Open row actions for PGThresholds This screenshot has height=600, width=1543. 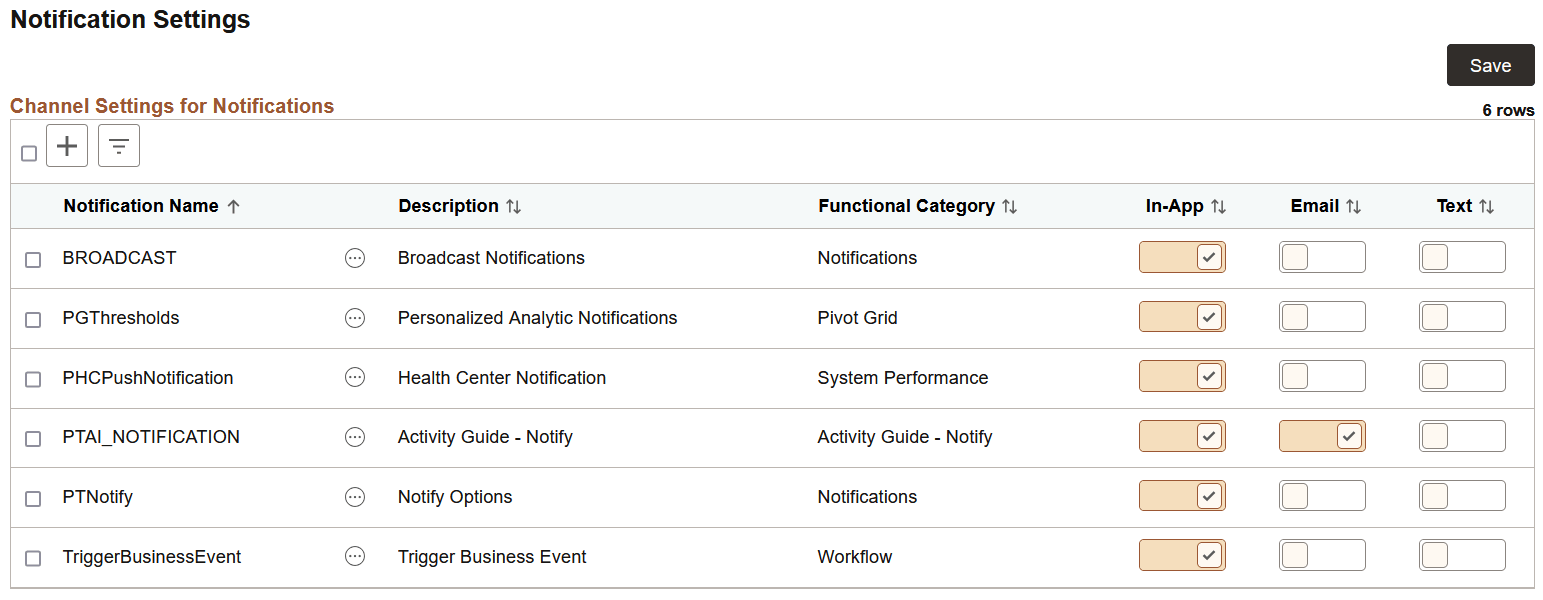coord(355,317)
